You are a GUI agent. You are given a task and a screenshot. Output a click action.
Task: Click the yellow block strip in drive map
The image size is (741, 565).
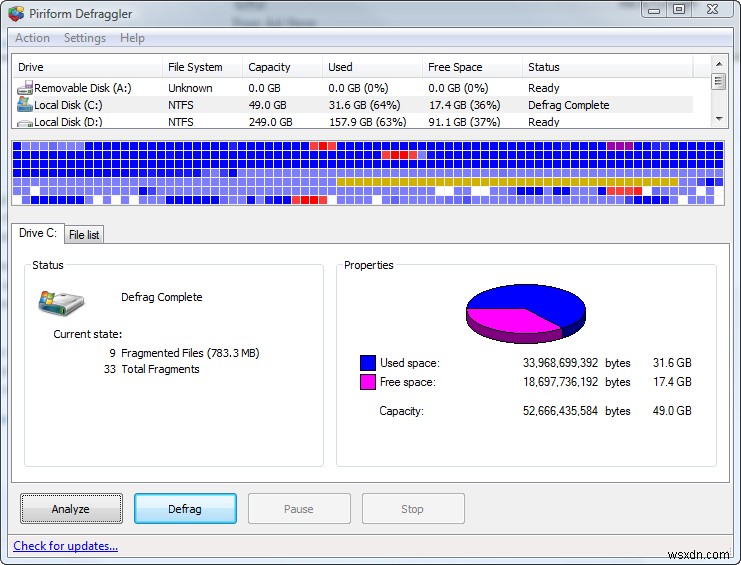[x=507, y=182]
